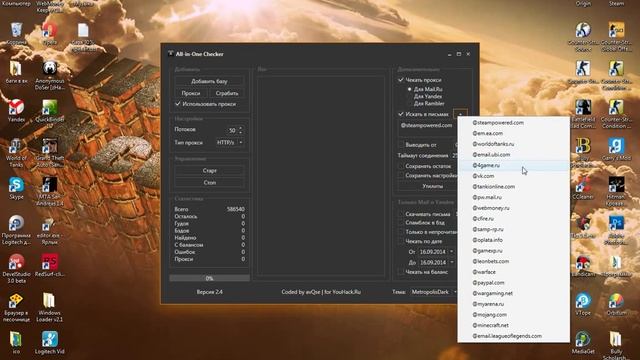Click the 'Добавить базу' button

(x=209, y=81)
